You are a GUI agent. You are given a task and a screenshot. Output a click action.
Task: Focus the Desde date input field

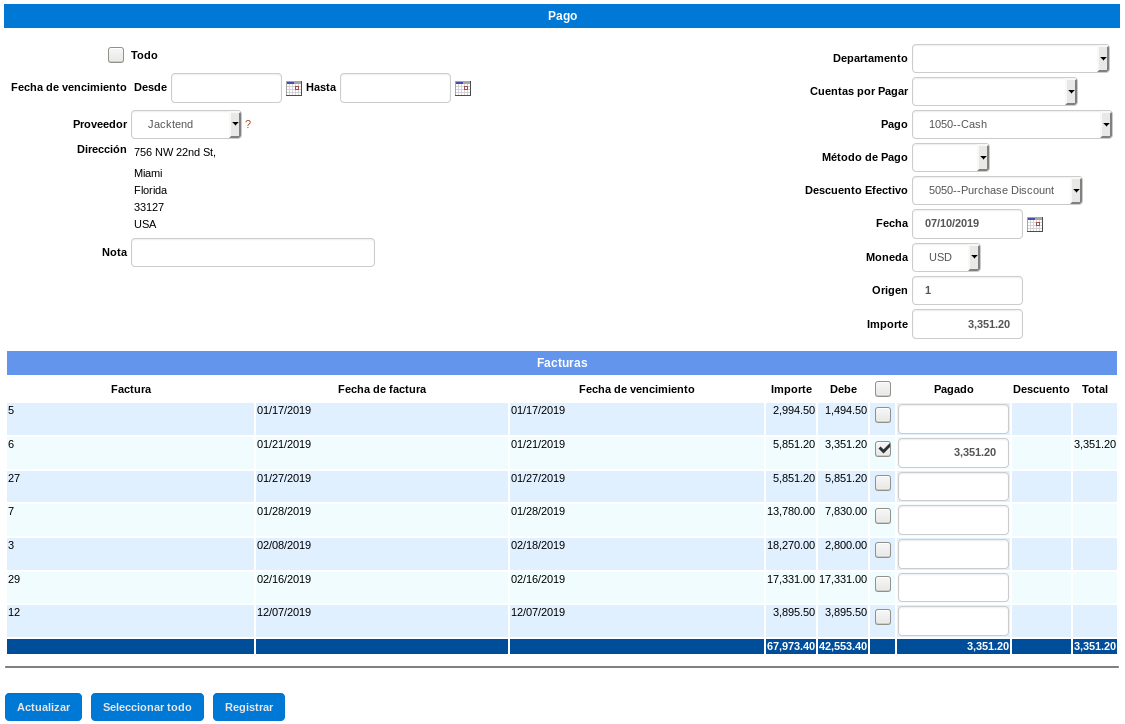[227, 88]
